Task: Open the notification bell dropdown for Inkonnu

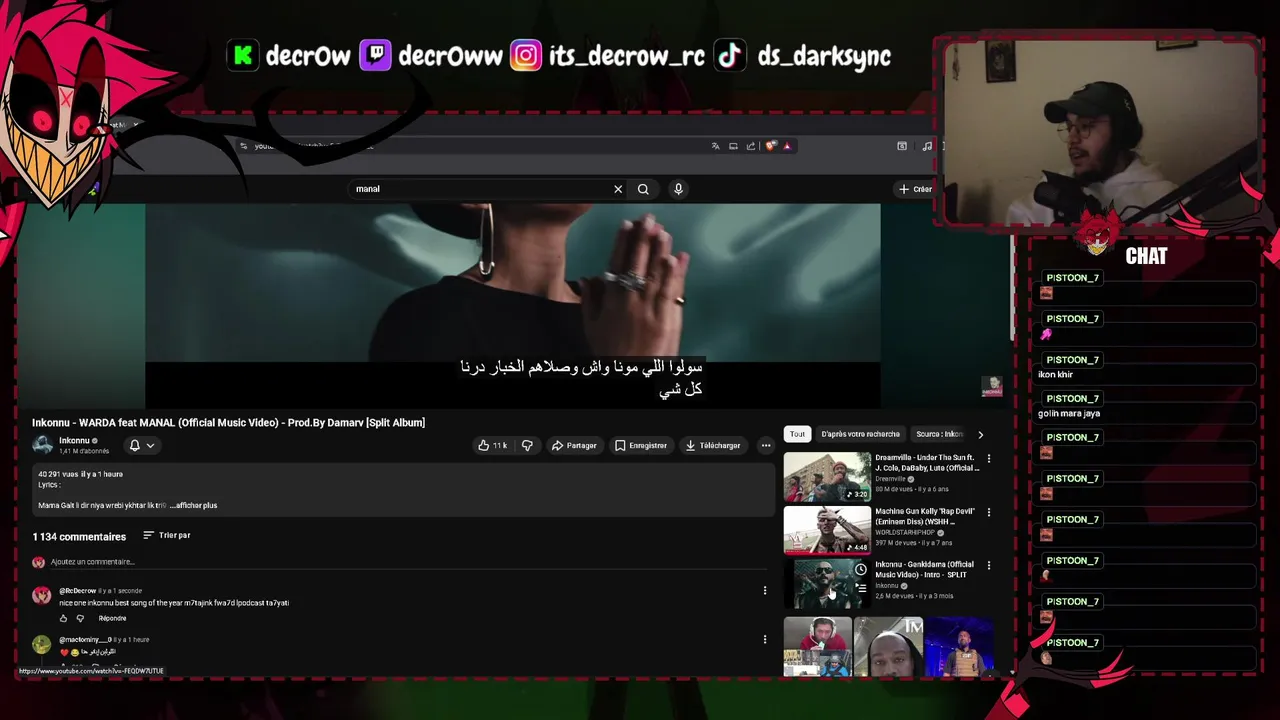Action: click(141, 445)
